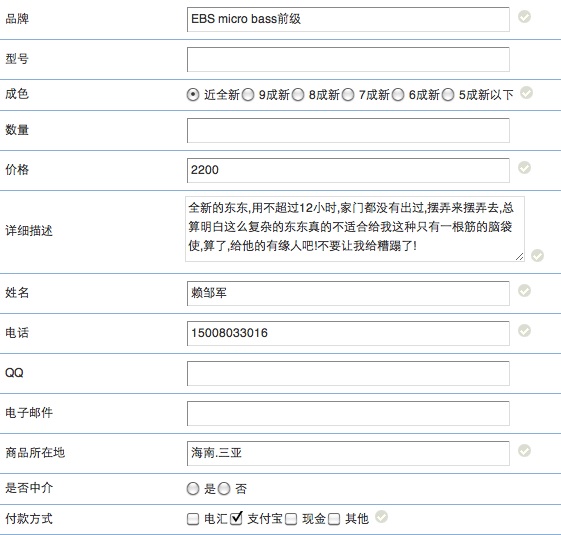This screenshot has height=535, width=561.
Task: Click the checkmark icon next to 电话 field
Action: pos(525,331)
